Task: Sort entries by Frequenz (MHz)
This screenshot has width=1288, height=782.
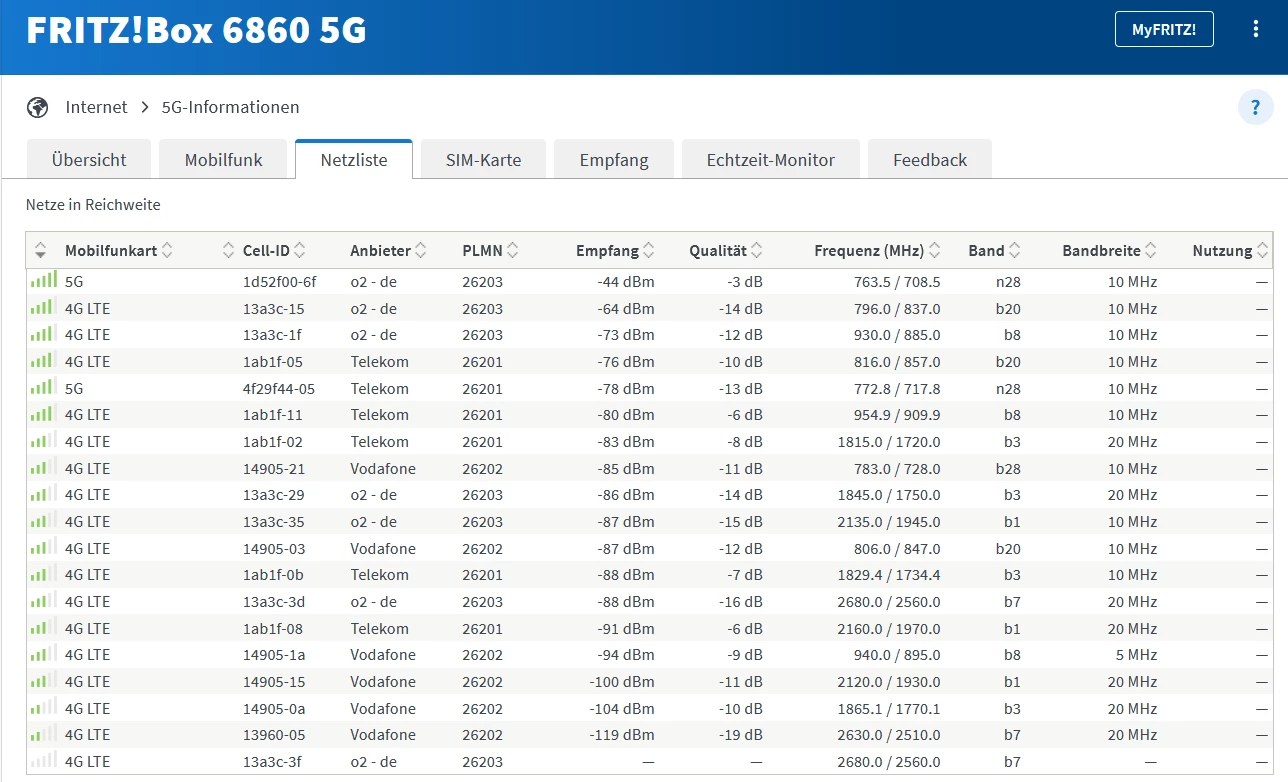Action: 877,251
